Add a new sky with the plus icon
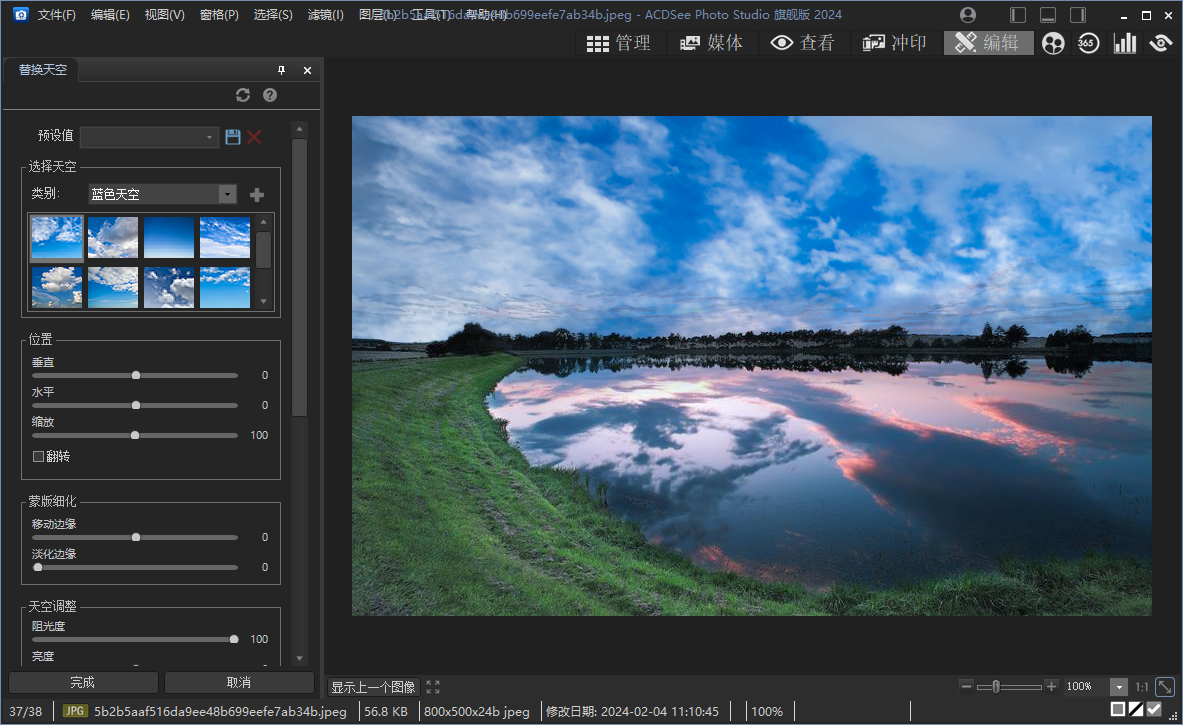Screen dimensions: 1183x725 tap(257, 194)
